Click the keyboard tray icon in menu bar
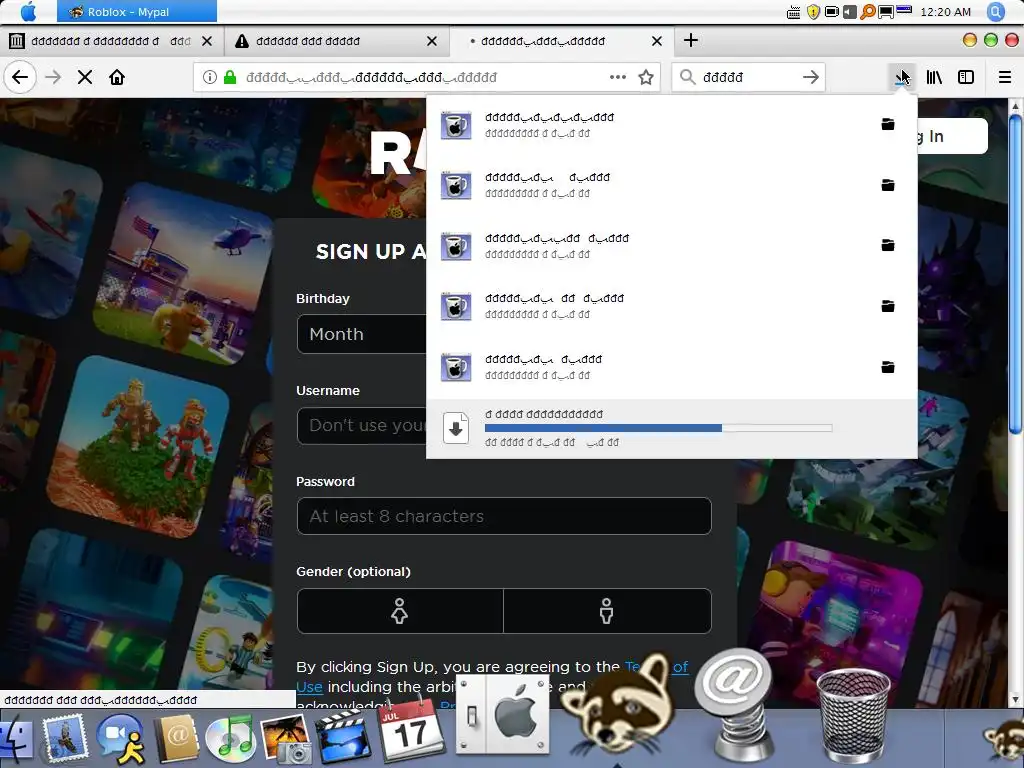 tap(793, 12)
